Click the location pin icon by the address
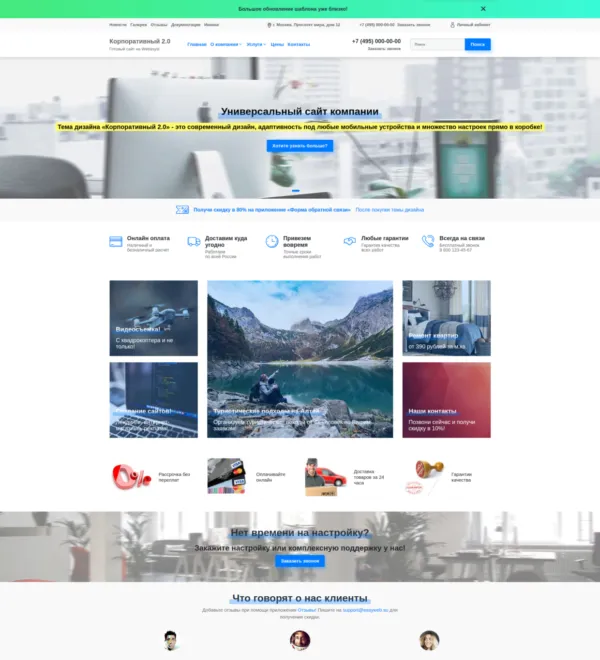The height and width of the screenshot is (660, 600). point(269,25)
